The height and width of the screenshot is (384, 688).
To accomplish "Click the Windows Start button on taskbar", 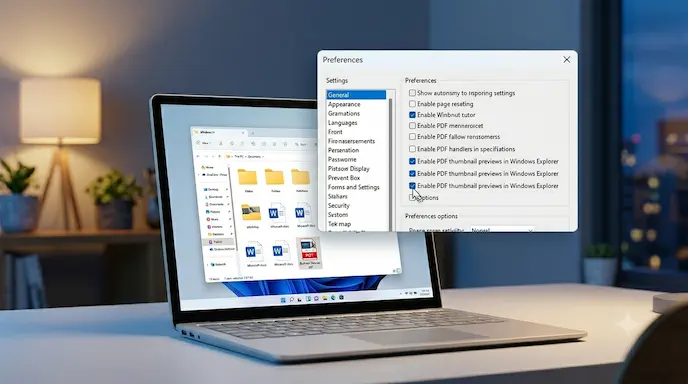I will (x=283, y=300).
